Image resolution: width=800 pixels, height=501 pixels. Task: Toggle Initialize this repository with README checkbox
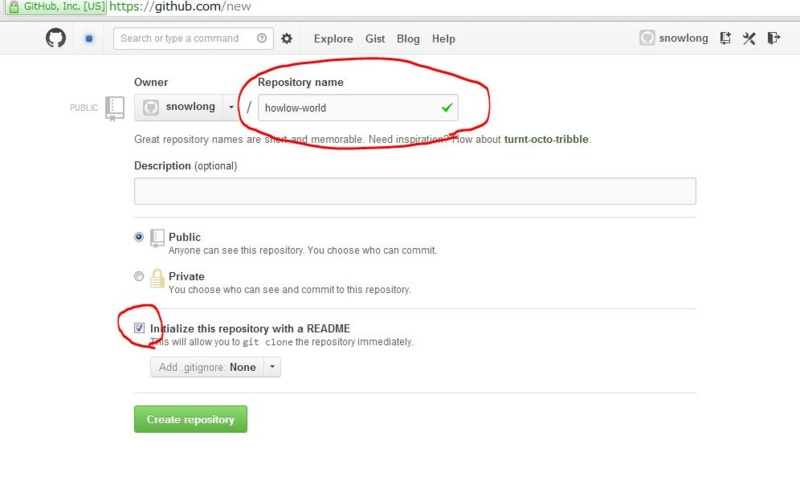139,328
